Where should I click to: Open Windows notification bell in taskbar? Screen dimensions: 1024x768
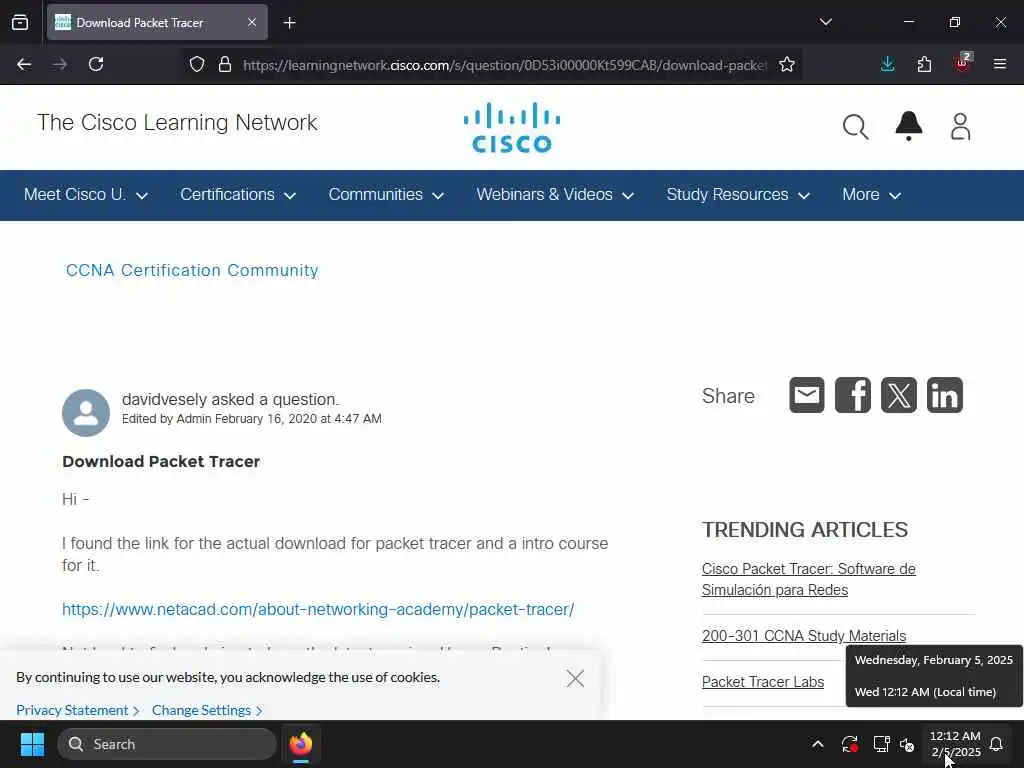point(997,744)
